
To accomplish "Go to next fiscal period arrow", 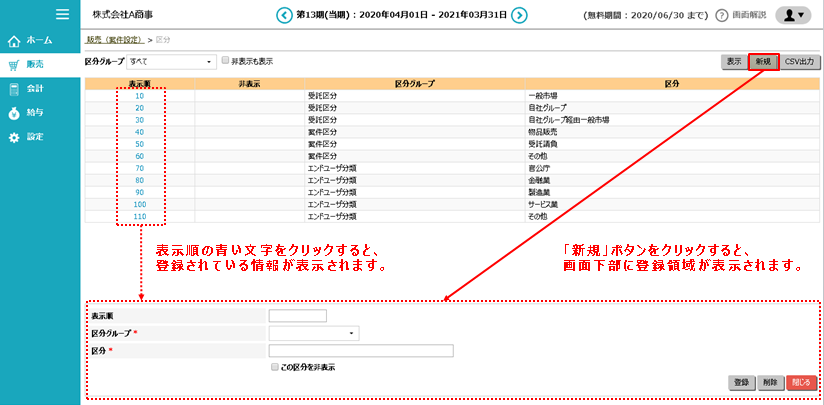I will 519,15.
